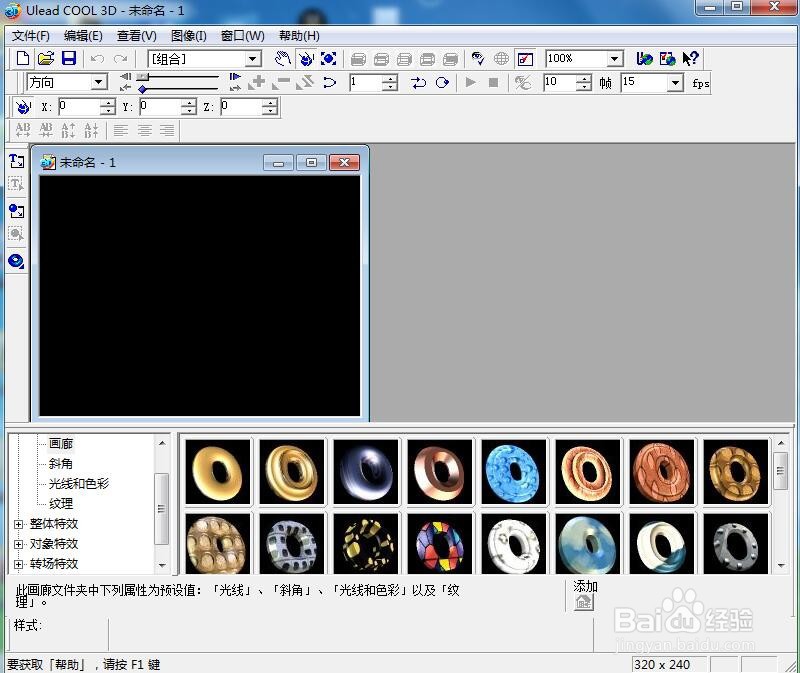The image size is (800, 673).
Task: Click the Z coordinate input field
Action: (x=241, y=107)
